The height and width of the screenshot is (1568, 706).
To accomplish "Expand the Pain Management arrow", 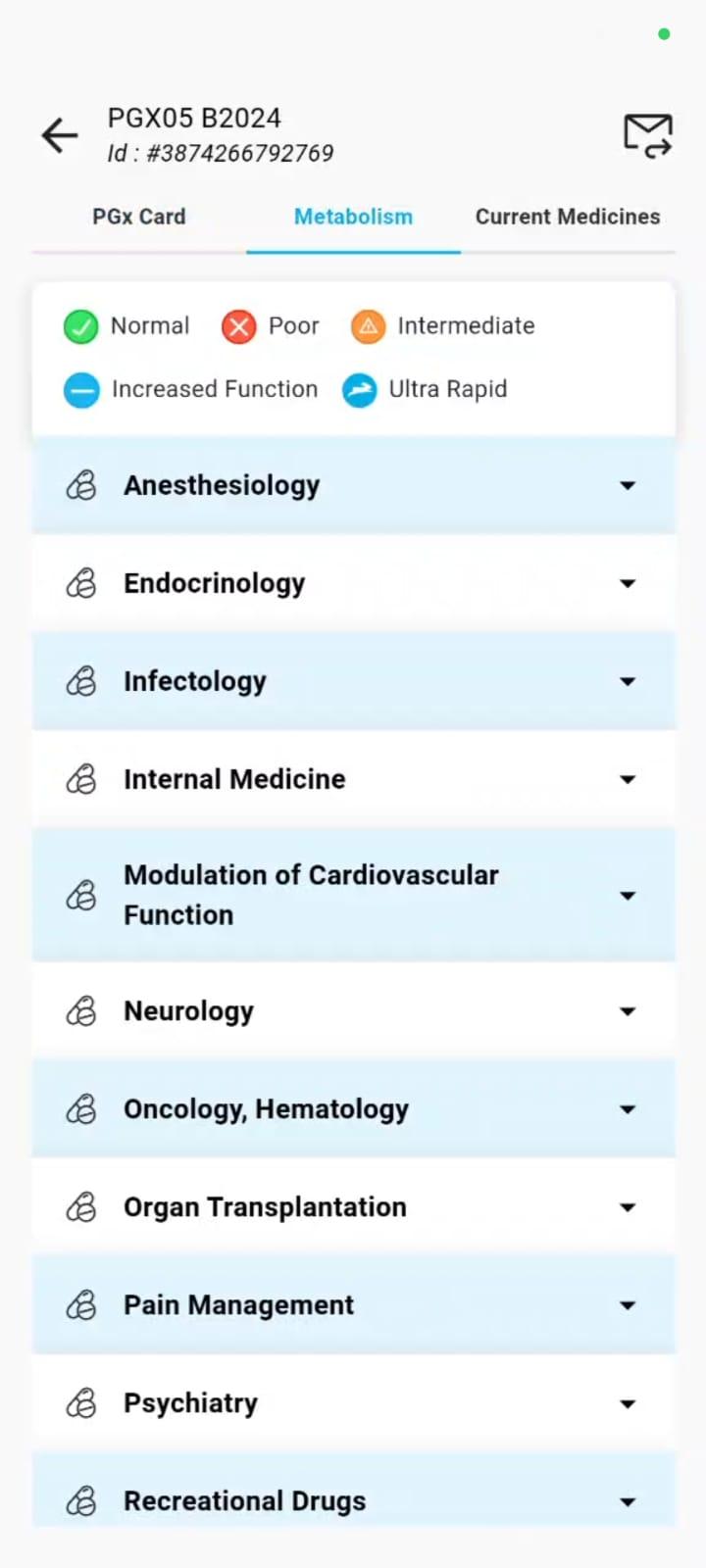I will point(628,1305).
